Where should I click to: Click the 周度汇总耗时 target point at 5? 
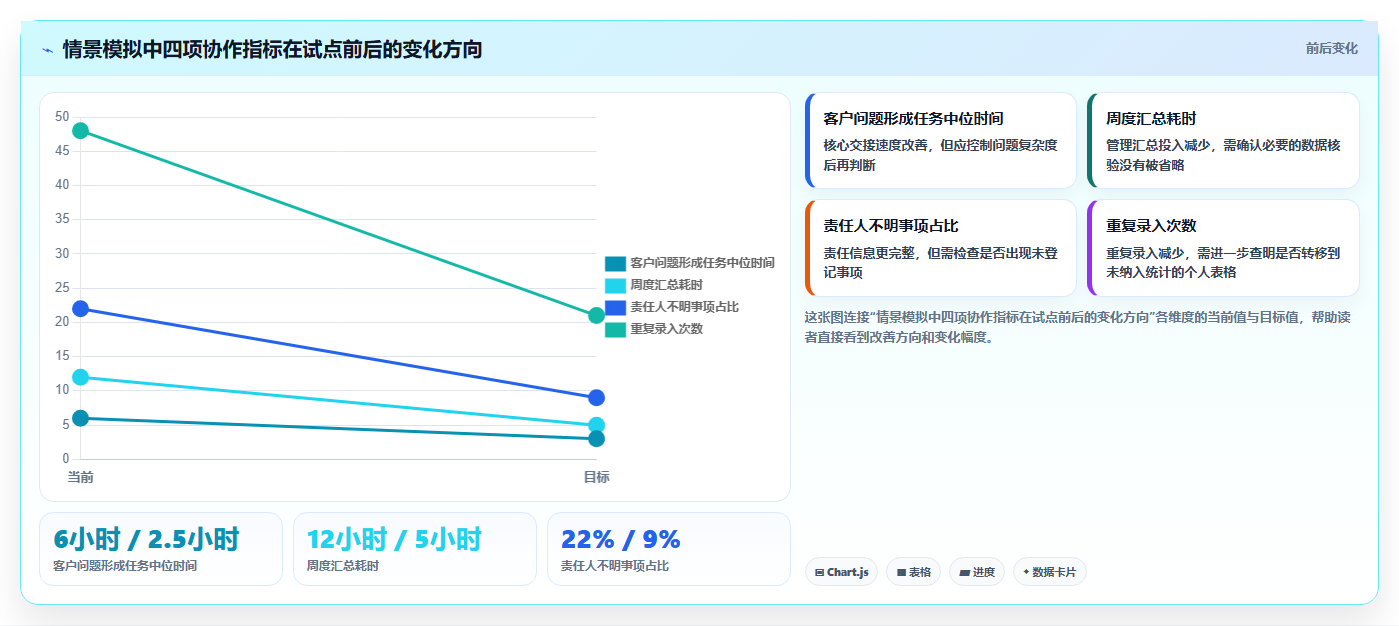[x=597, y=425]
